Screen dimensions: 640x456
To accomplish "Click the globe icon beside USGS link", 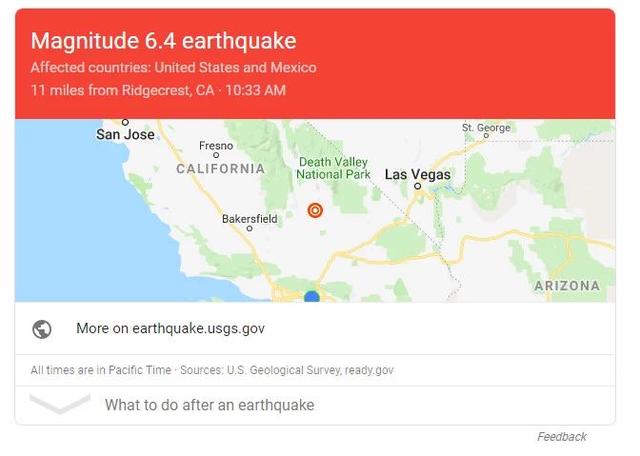I will tap(42, 329).
